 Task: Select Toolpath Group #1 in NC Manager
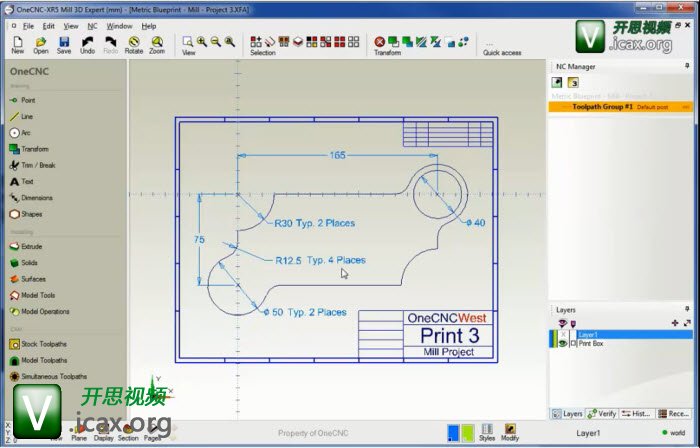coord(621,107)
